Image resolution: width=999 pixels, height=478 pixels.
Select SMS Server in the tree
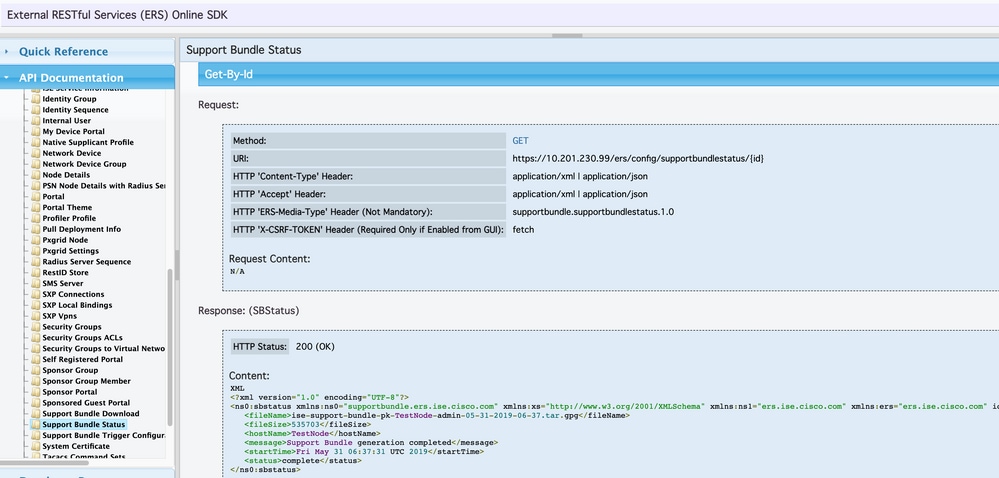point(62,283)
